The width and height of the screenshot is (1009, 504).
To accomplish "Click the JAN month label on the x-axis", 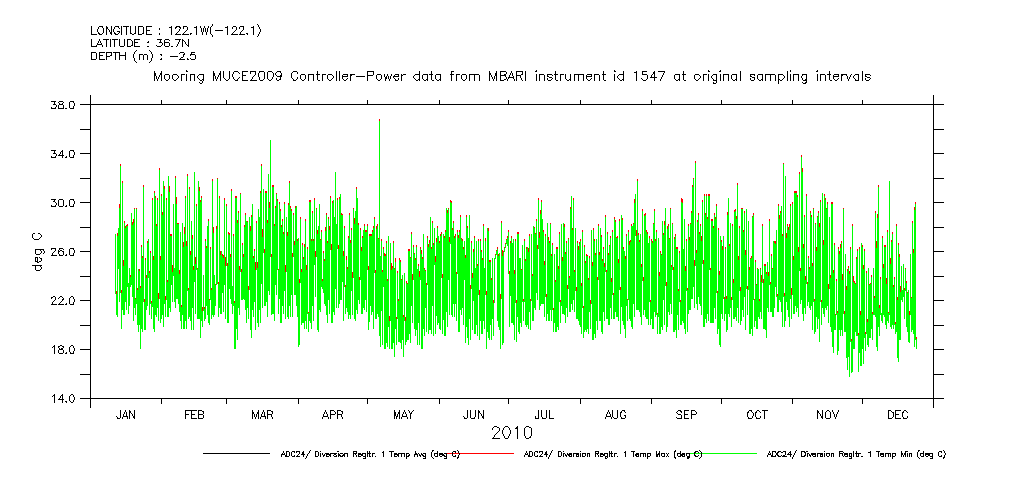I will [126, 414].
